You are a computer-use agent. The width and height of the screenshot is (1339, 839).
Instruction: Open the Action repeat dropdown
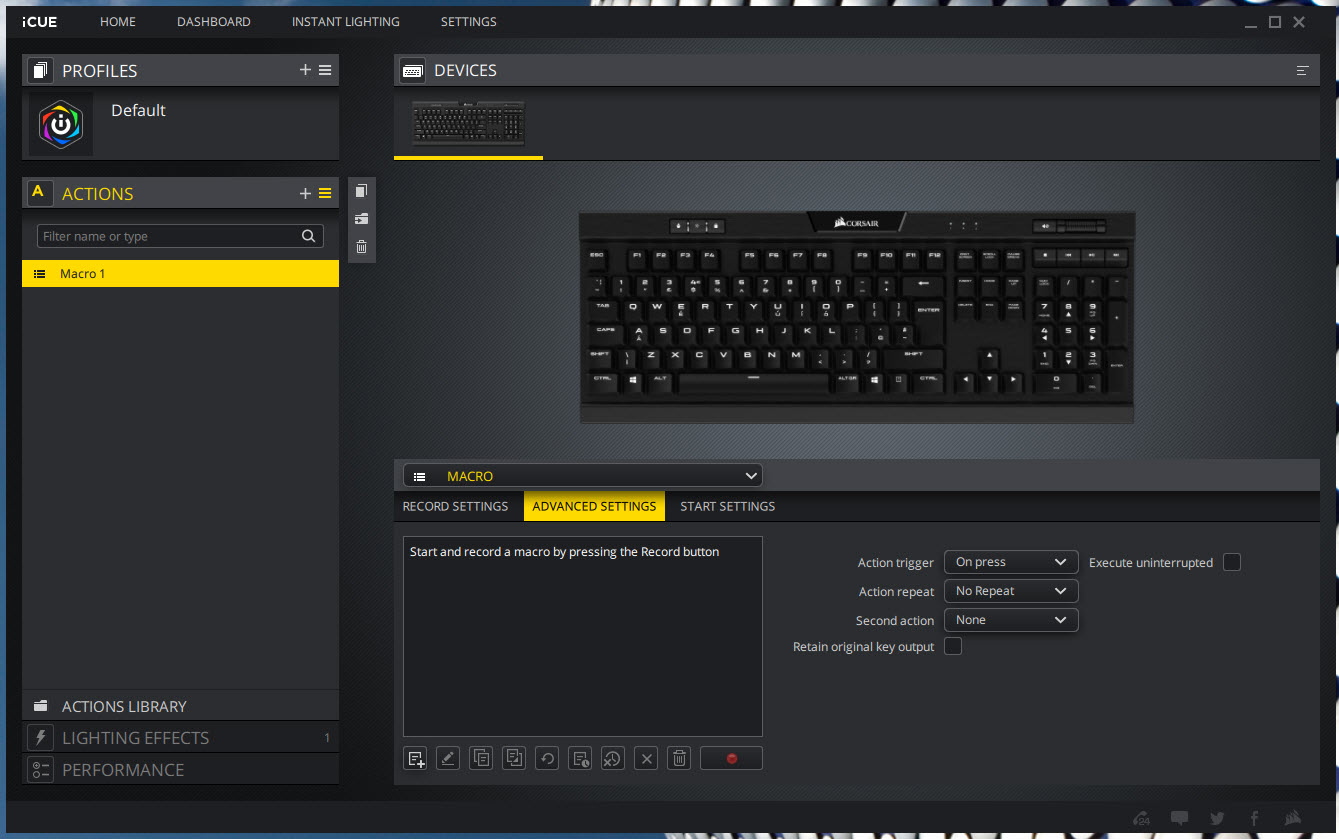(x=1011, y=591)
